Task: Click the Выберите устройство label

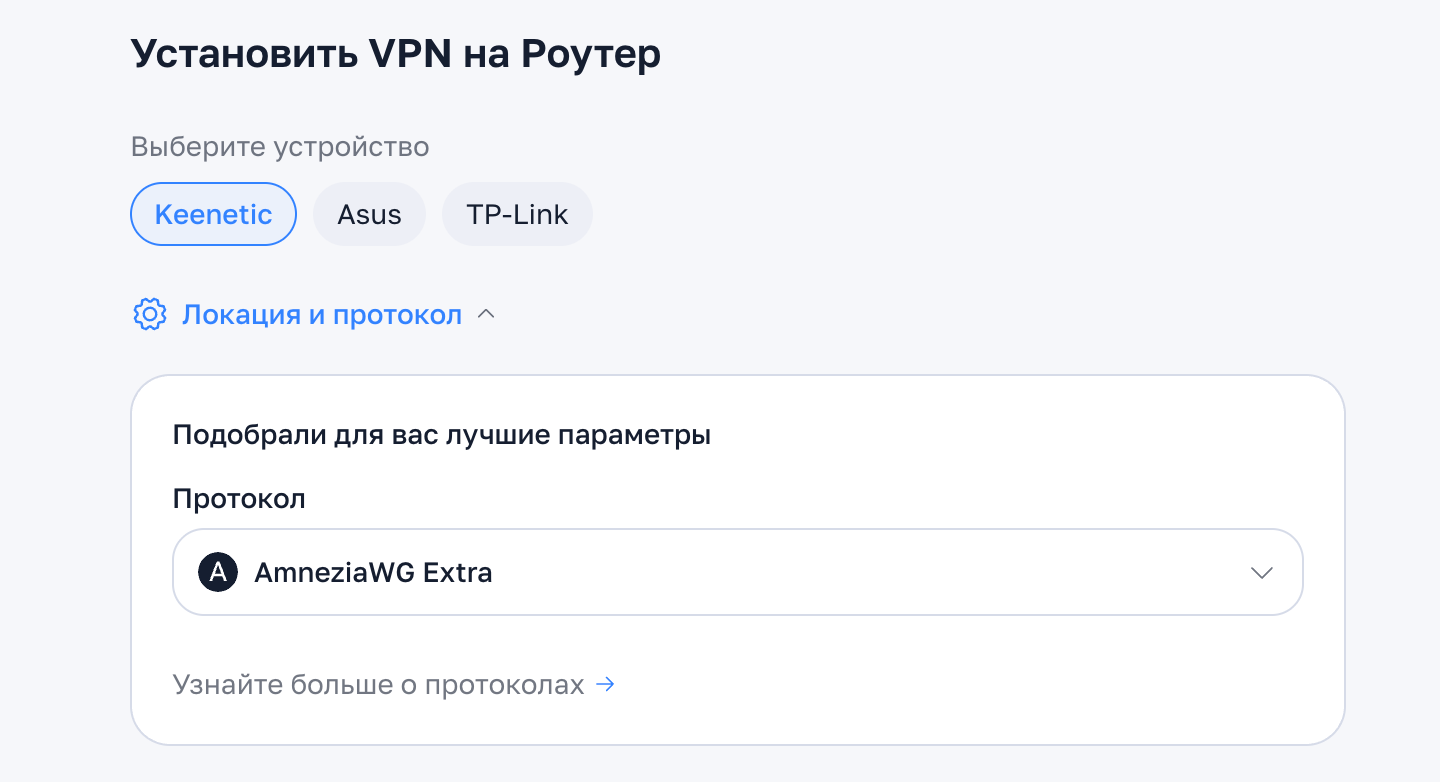Action: (280, 147)
